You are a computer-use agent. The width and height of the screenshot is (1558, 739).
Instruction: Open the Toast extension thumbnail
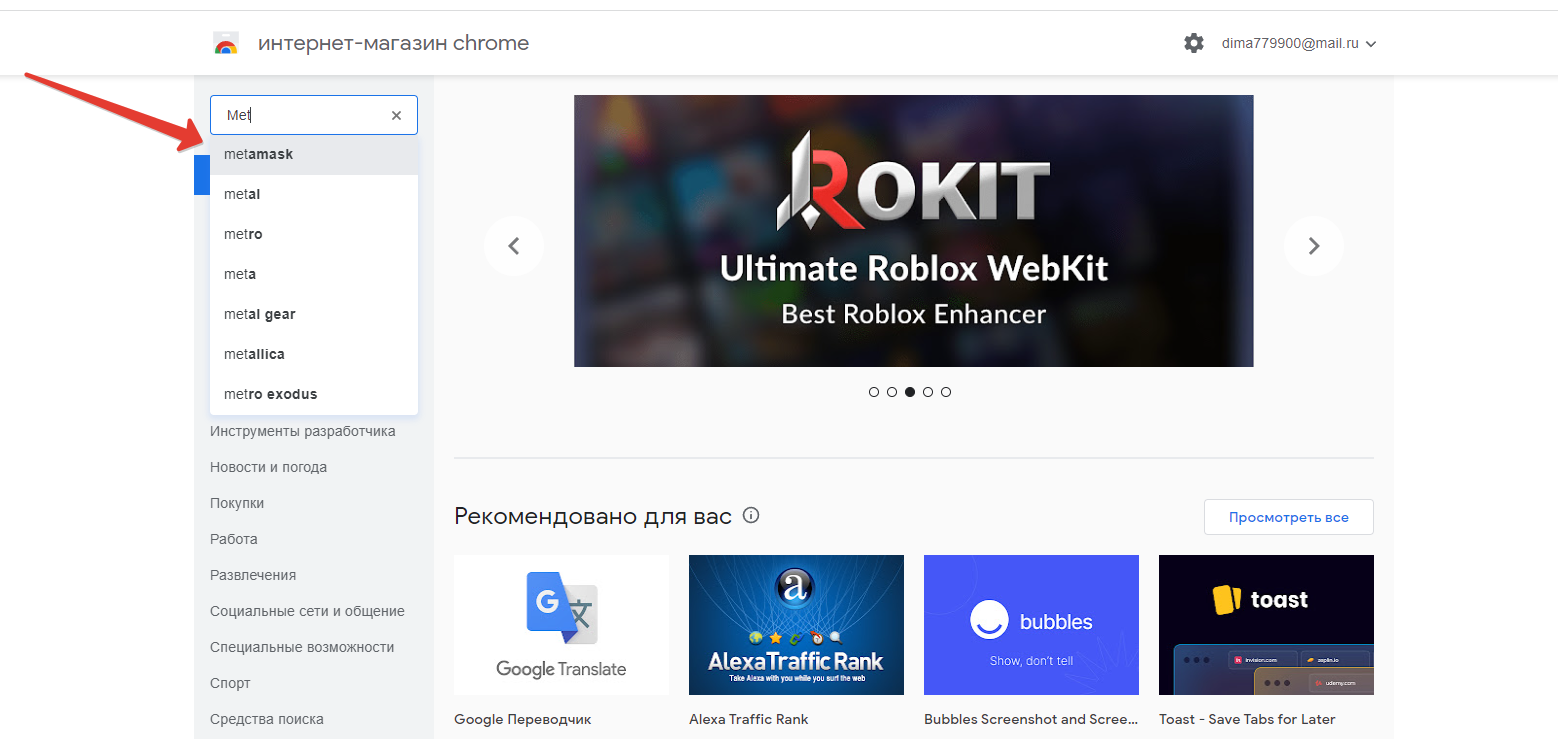pyautogui.click(x=1266, y=625)
